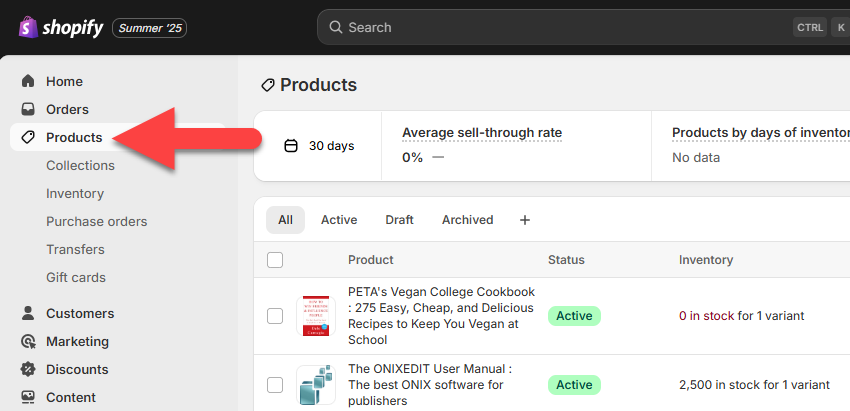
Task: Click the ONIXEDIT User Manual thumbnail
Action: point(316,385)
